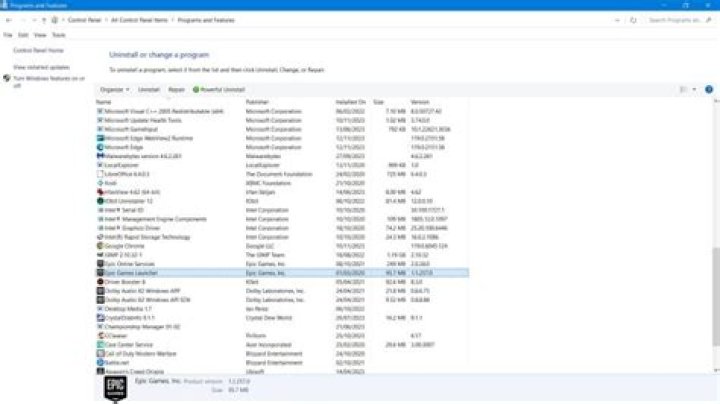Viewport: 720px width, 404px height.
Task: Open the View menu
Action: tap(40, 35)
